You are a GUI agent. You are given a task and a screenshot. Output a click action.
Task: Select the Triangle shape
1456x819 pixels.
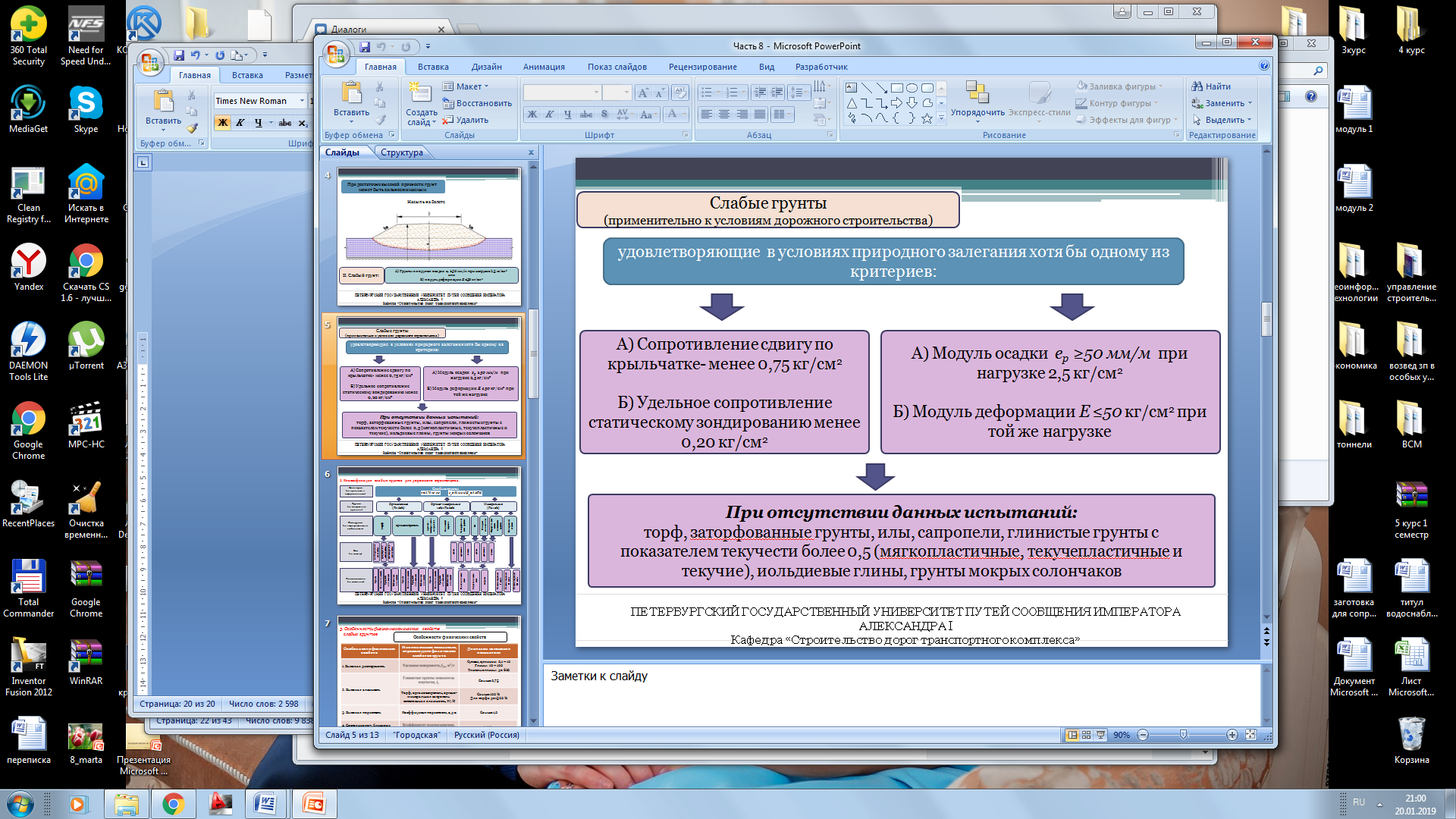tap(852, 103)
